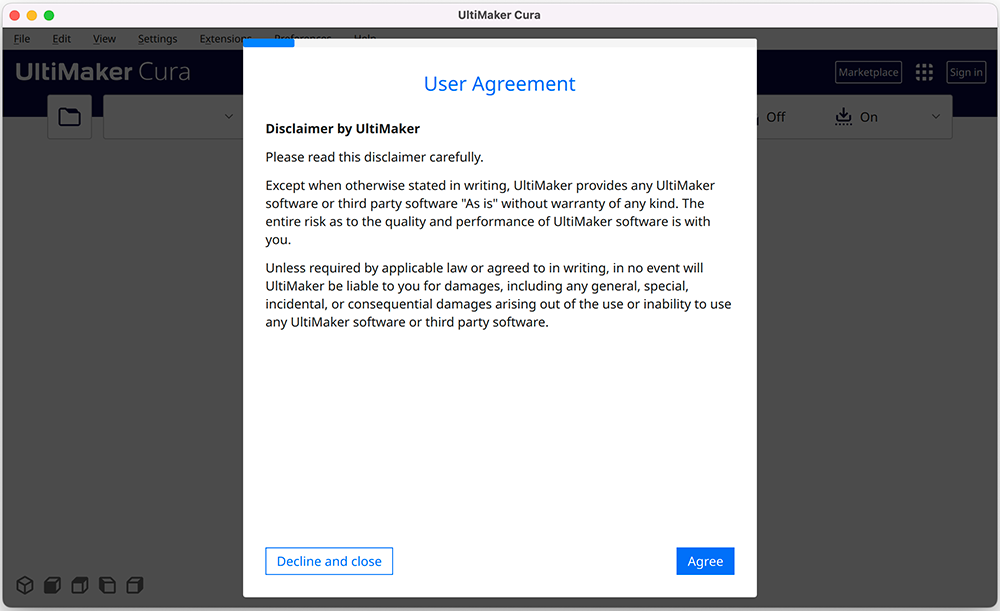1000x611 pixels.
Task: Open the Settings menu
Action: click(158, 39)
